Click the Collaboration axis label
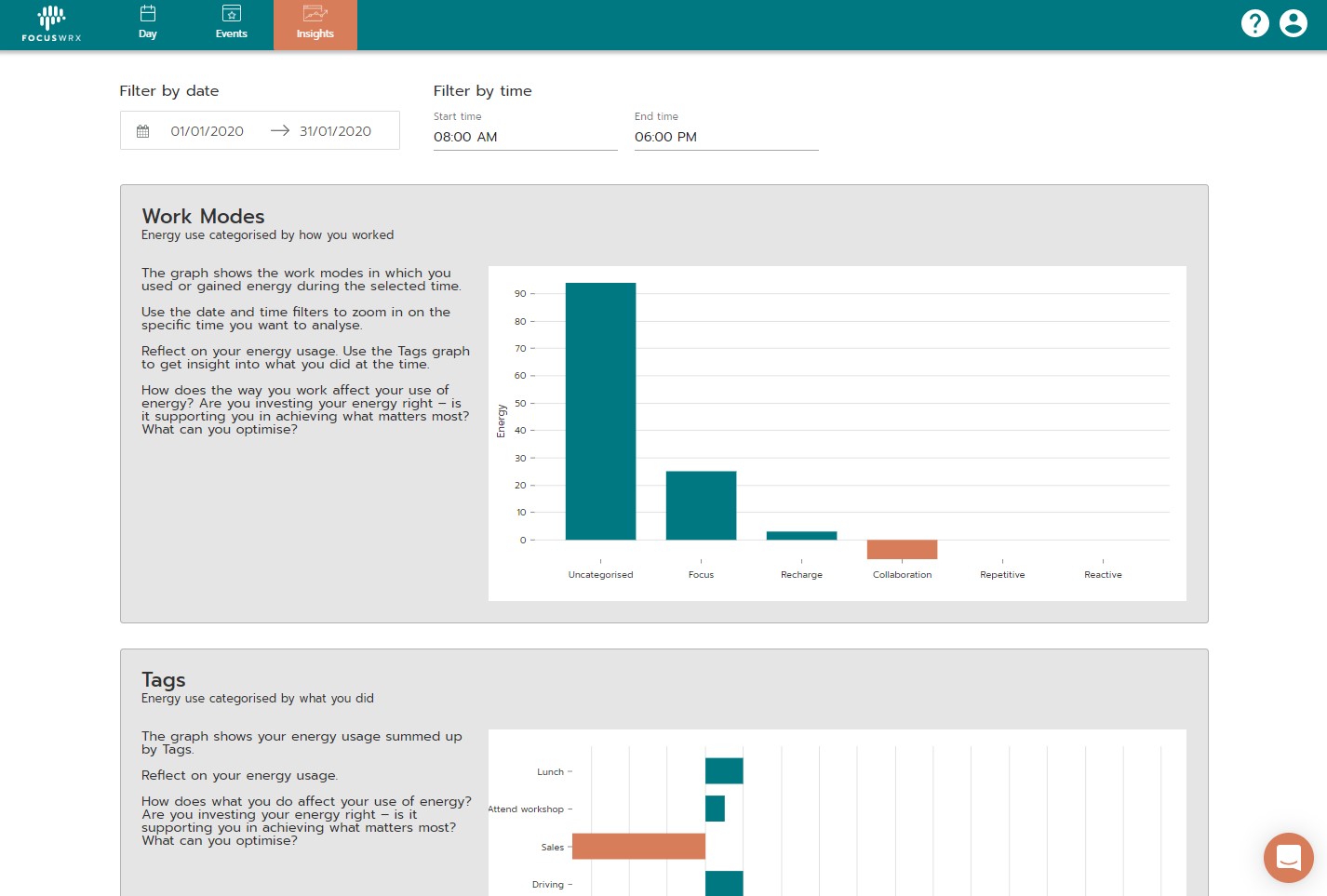1327x896 pixels. pyautogui.click(x=902, y=575)
